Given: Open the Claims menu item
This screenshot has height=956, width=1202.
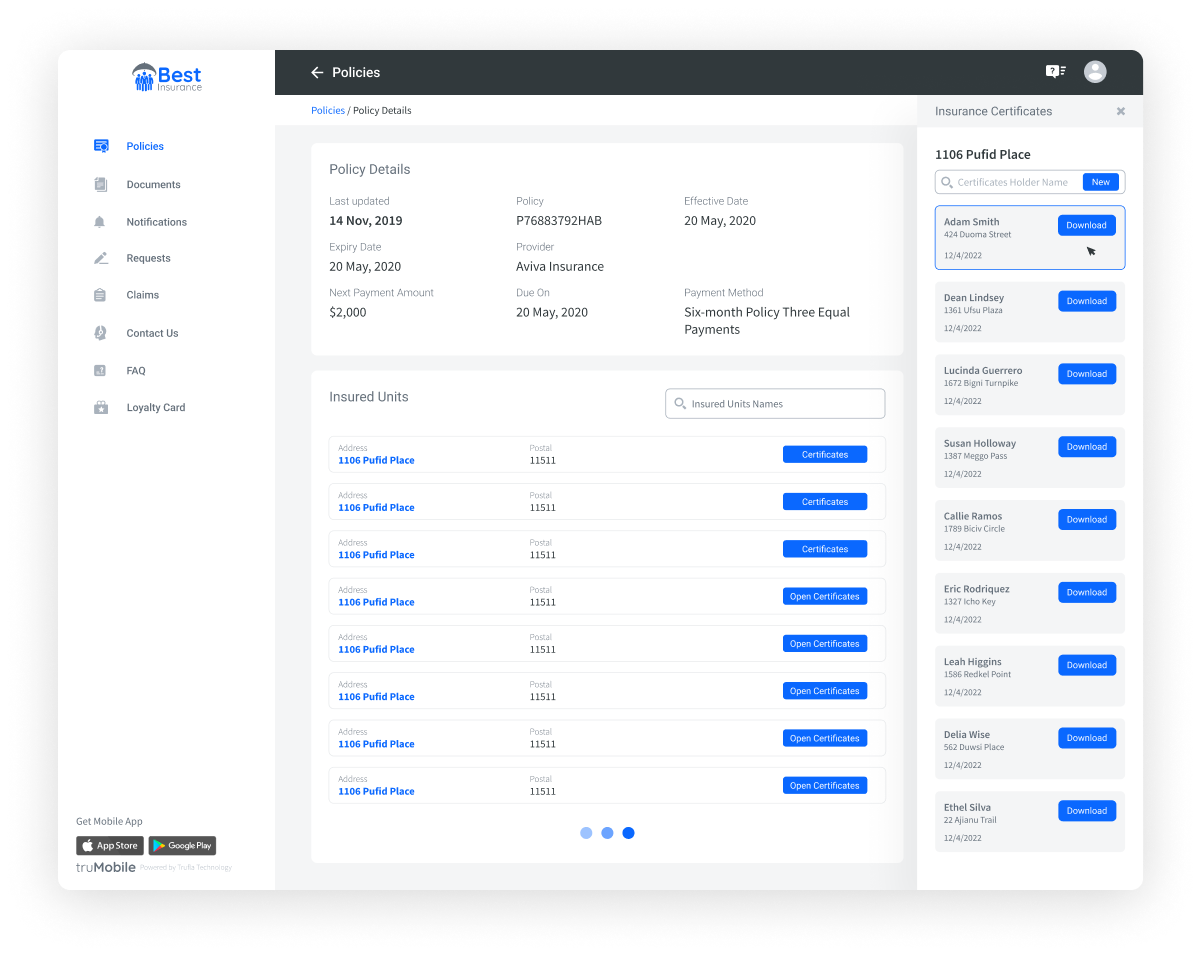Looking at the screenshot, I should tap(142, 295).
